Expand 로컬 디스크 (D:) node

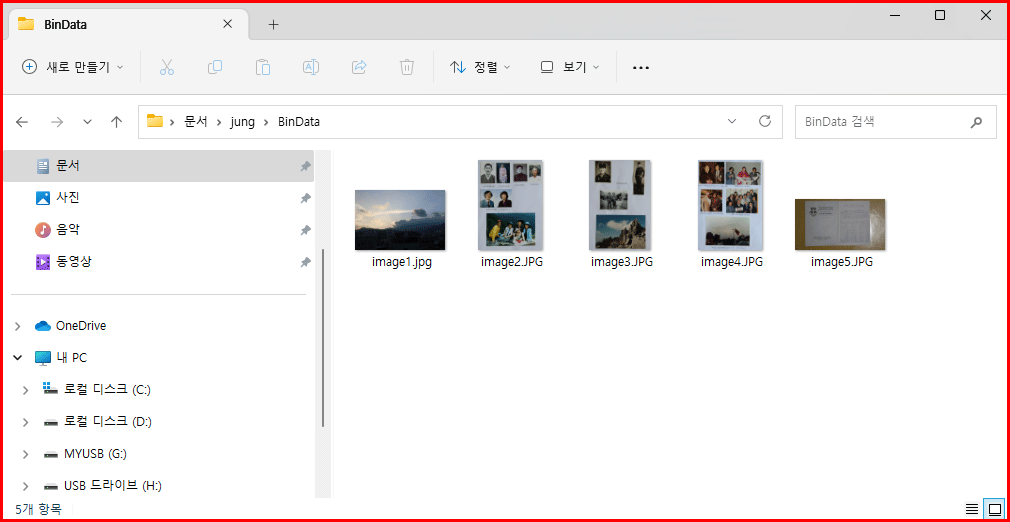coord(26,422)
